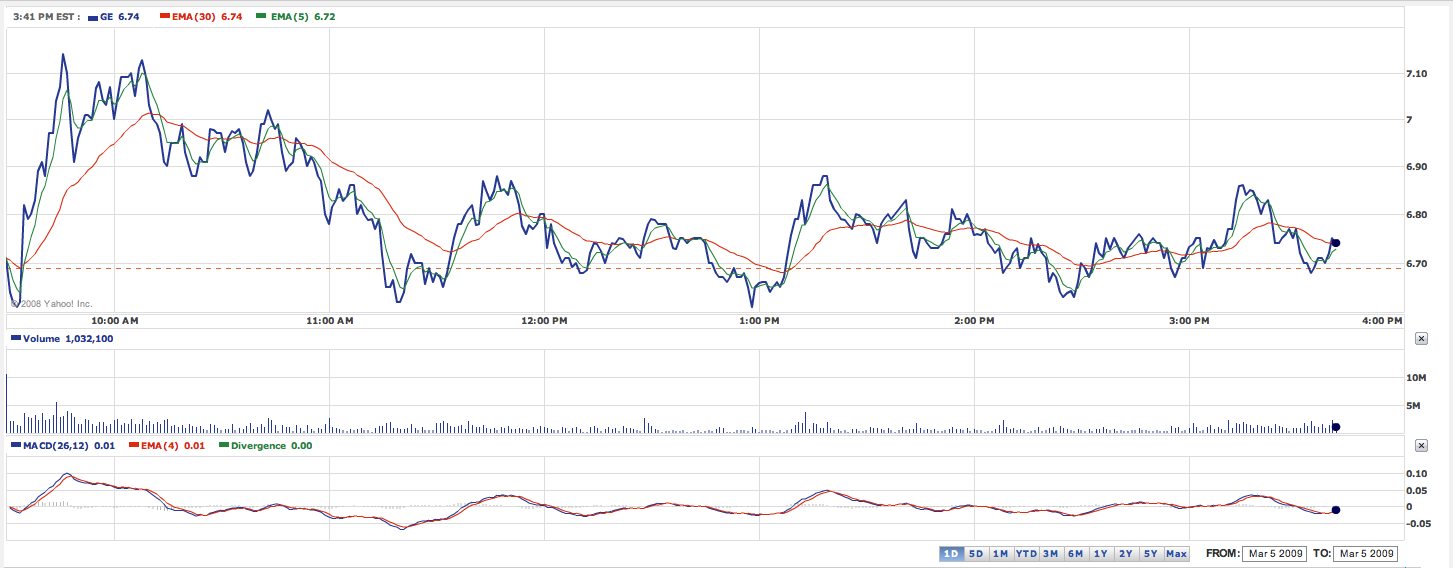This screenshot has height=568, width=1453.
Task: Click the green EMA(5) legend color marker
Action: (262, 17)
